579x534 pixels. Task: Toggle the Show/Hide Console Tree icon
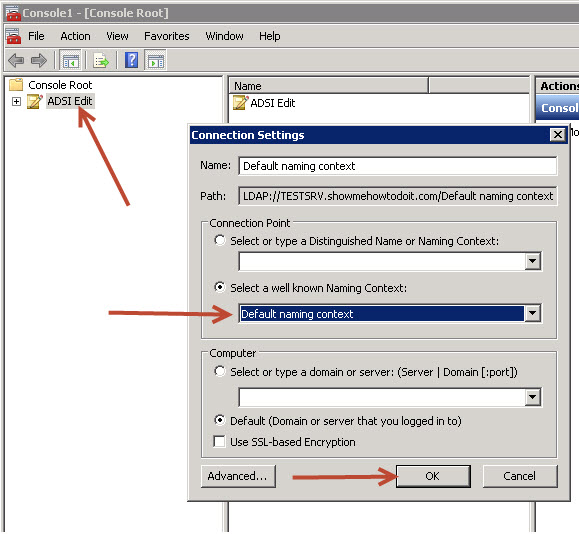[x=71, y=60]
